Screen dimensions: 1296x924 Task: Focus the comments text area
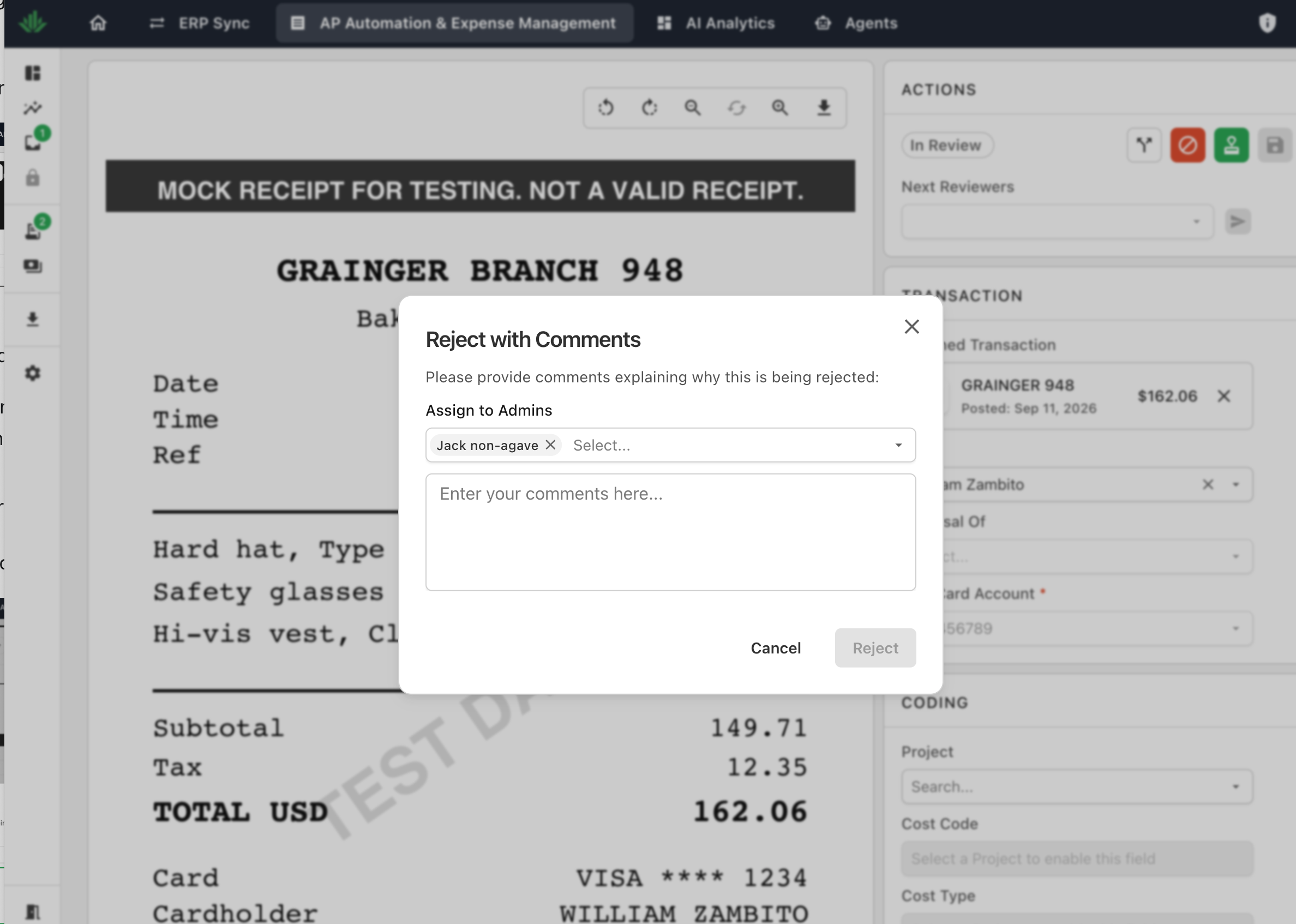(670, 532)
